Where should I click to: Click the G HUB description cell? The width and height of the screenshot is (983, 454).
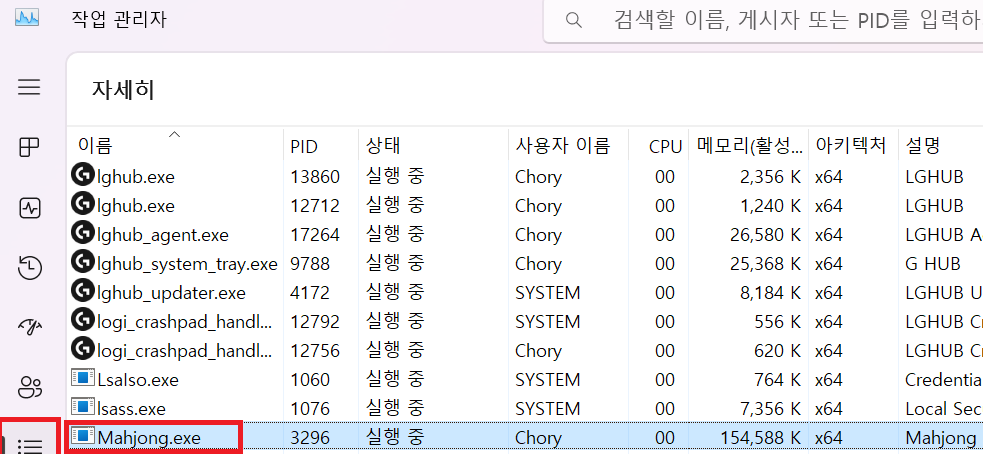tap(933, 264)
